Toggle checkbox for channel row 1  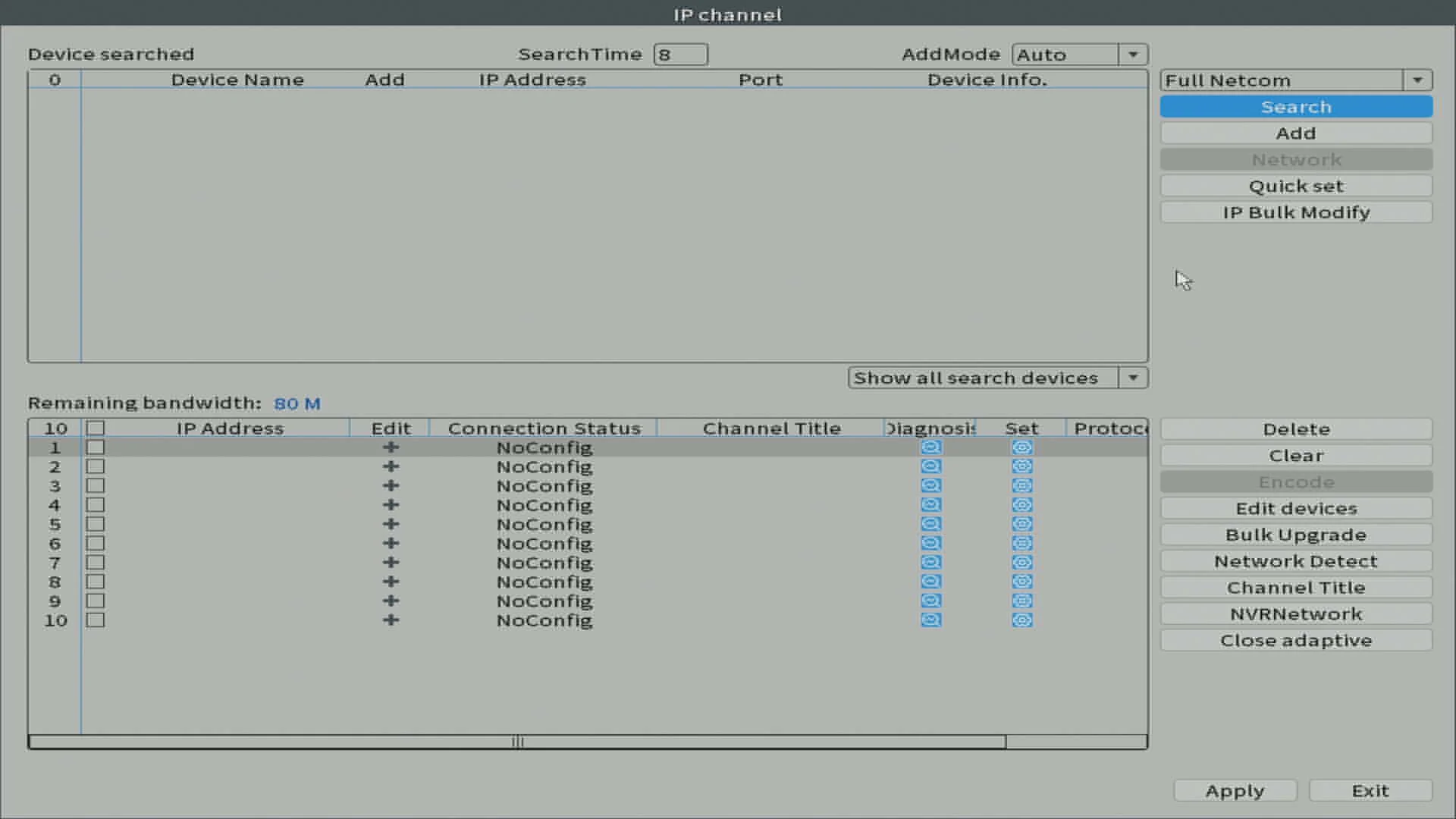[x=95, y=447]
